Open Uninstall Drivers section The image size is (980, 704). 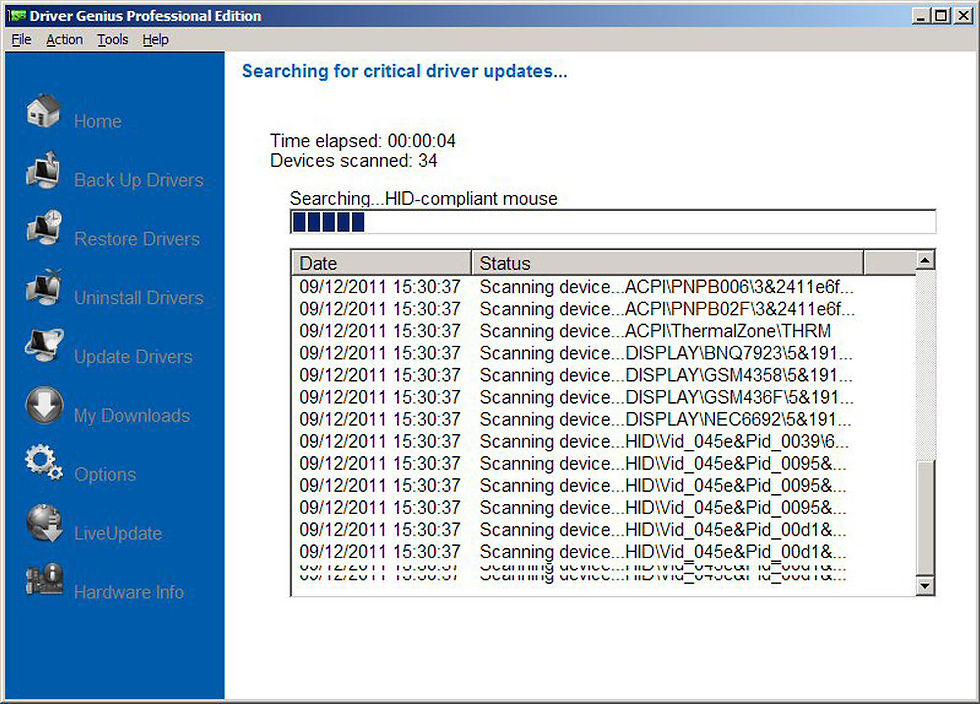(139, 298)
